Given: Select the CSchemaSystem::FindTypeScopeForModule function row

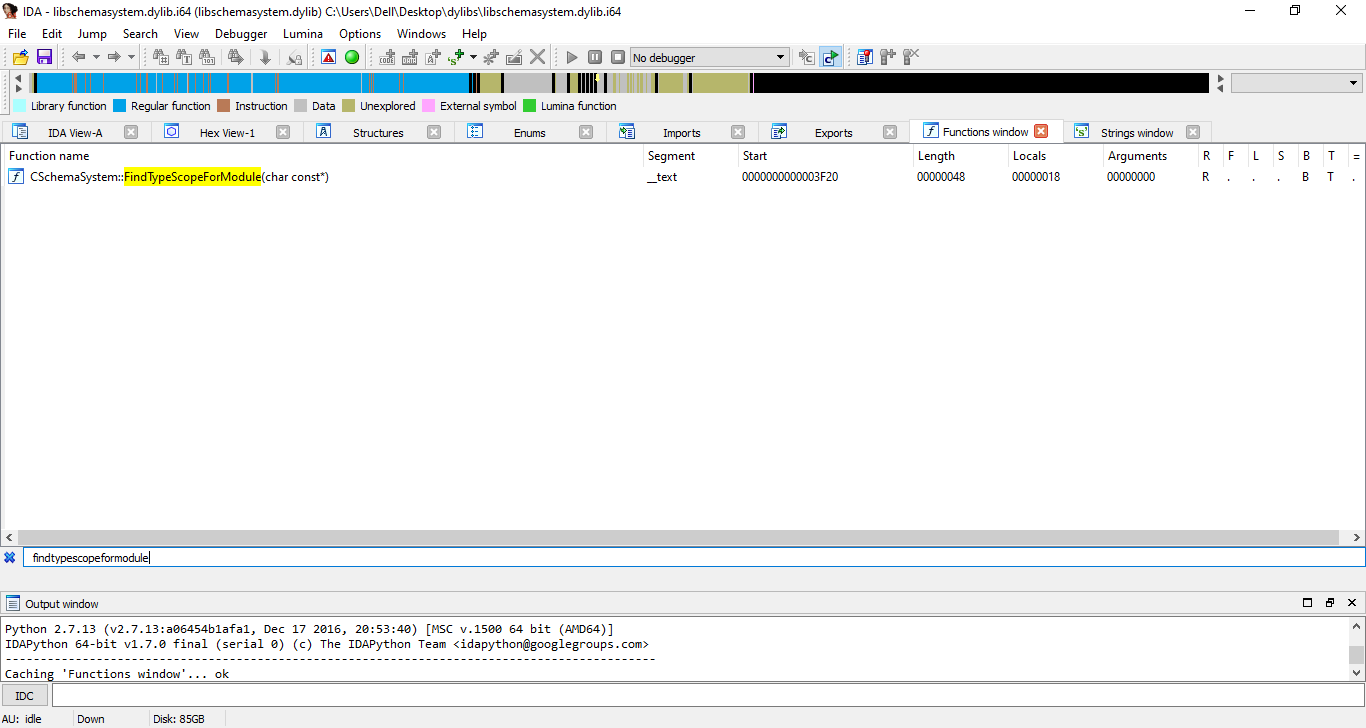Looking at the screenshot, I should click(683, 177).
